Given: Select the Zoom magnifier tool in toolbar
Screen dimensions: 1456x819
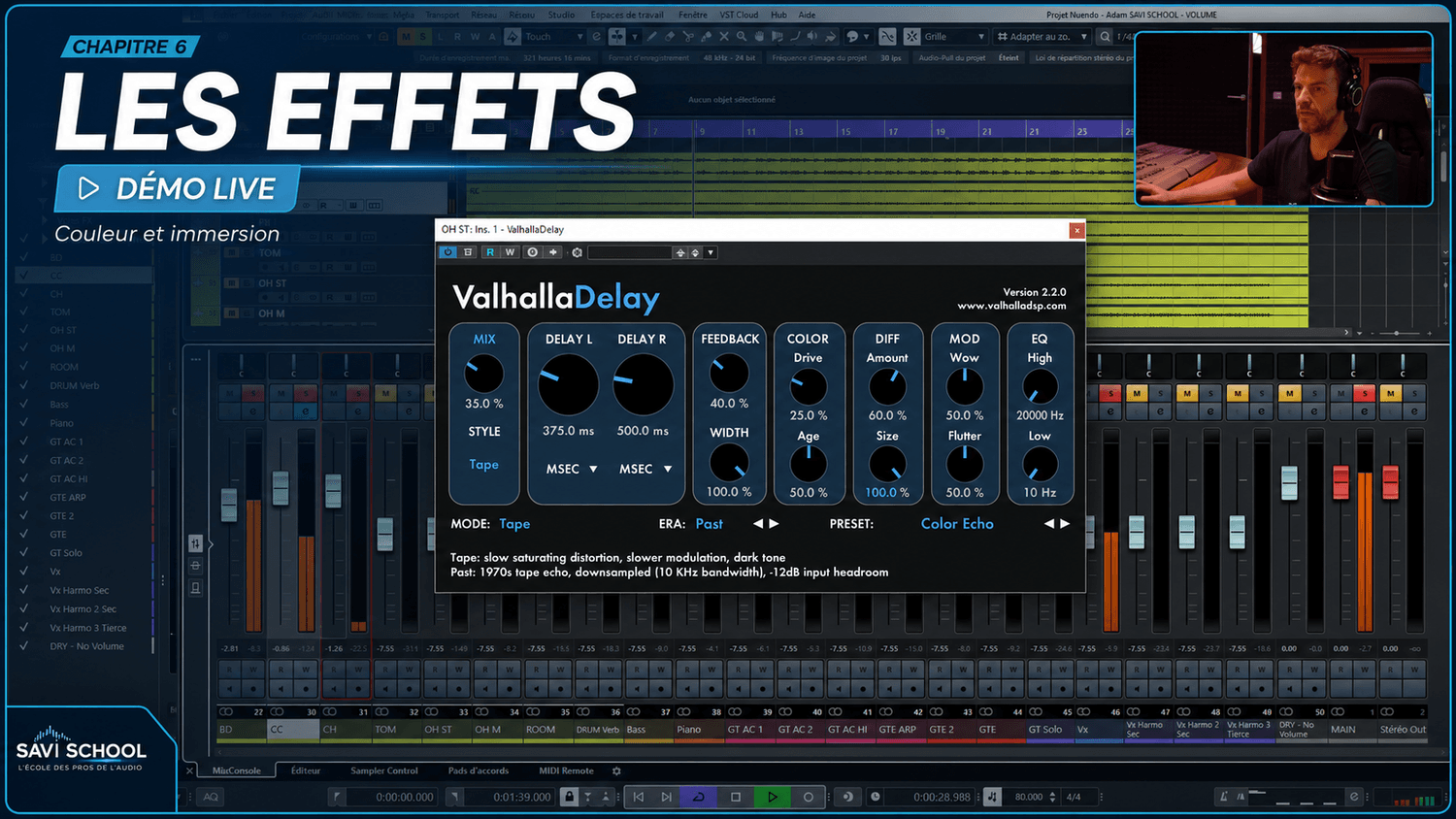Looking at the screenshot, I should [x=742, y=37].
